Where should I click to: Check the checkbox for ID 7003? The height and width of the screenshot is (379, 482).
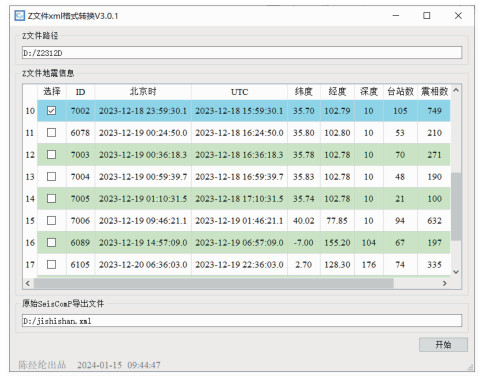51,155
